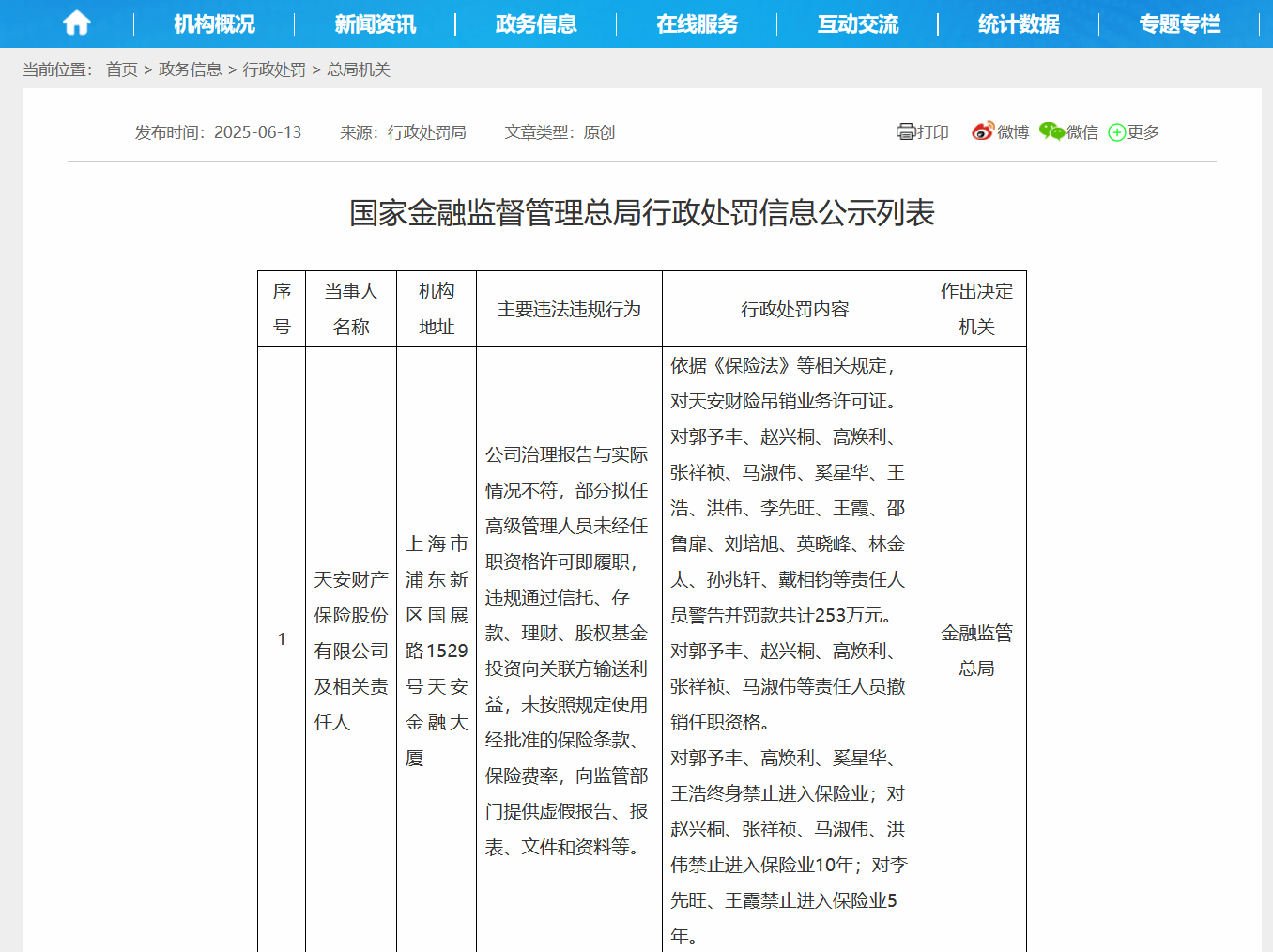Click the article title heading
Screen dimensions: 1273x952
[642, 213]
